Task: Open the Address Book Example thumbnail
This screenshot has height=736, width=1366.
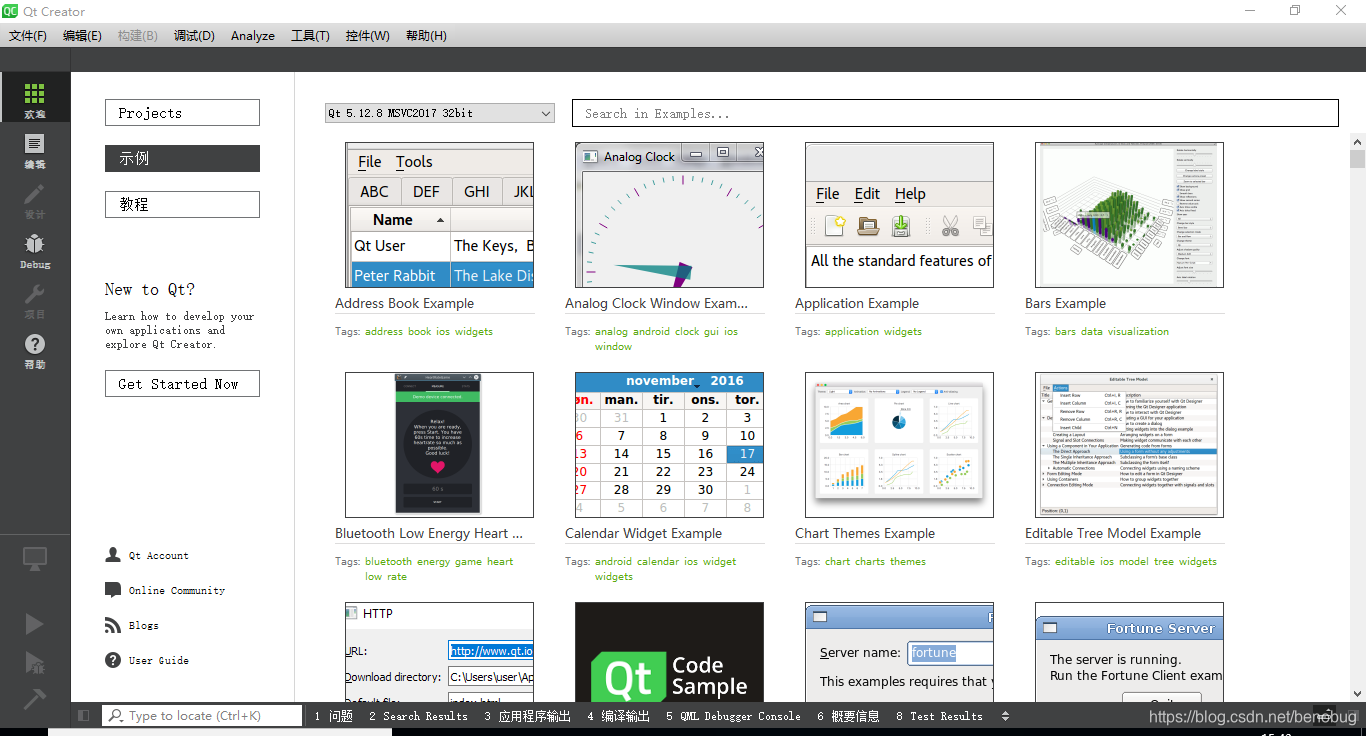Action: pos(439,215)
